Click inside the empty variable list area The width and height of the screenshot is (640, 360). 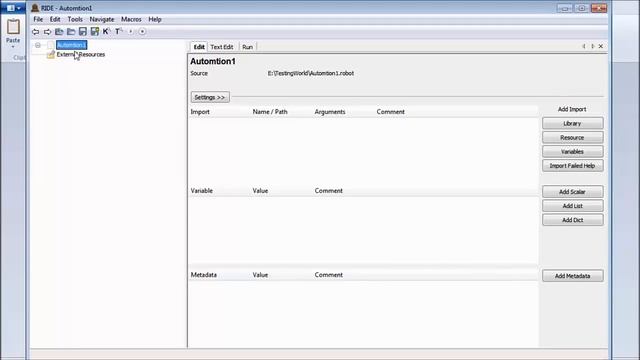(363, 231)
